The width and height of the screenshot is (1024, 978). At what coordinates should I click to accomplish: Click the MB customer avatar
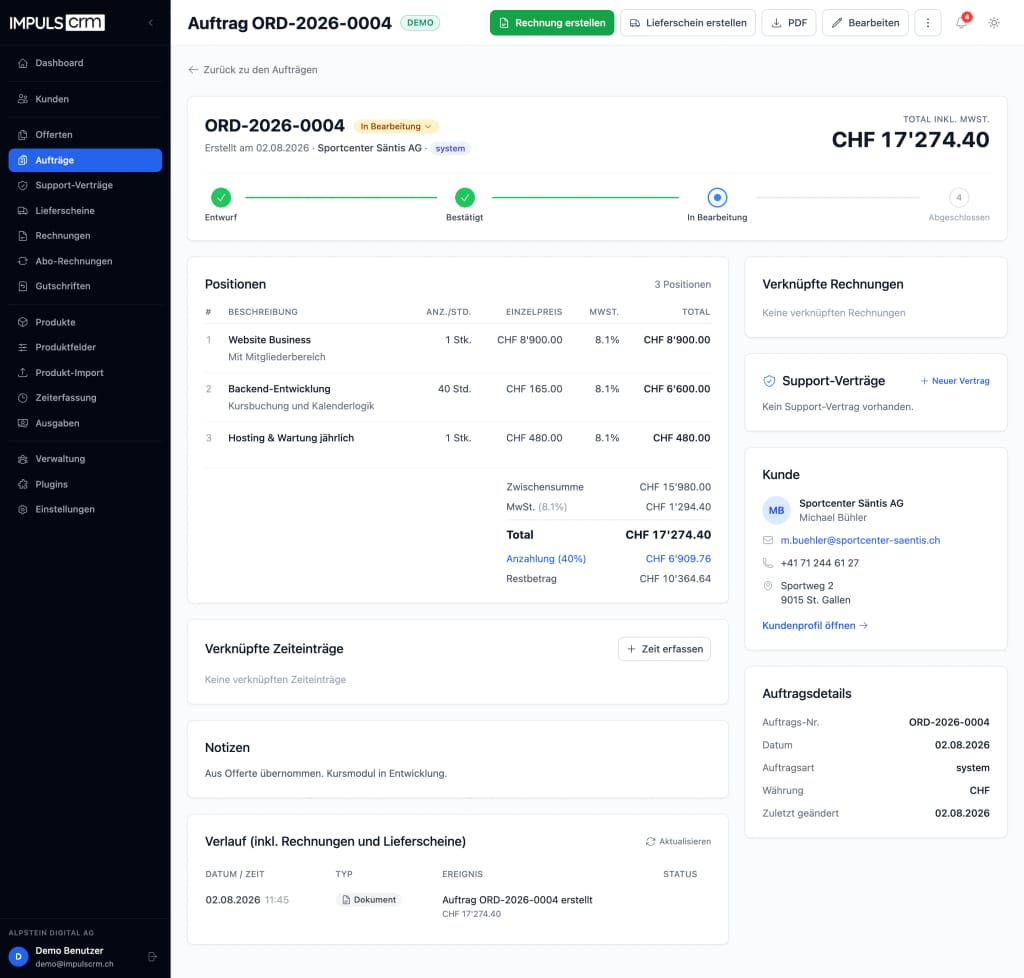point(776,510)
